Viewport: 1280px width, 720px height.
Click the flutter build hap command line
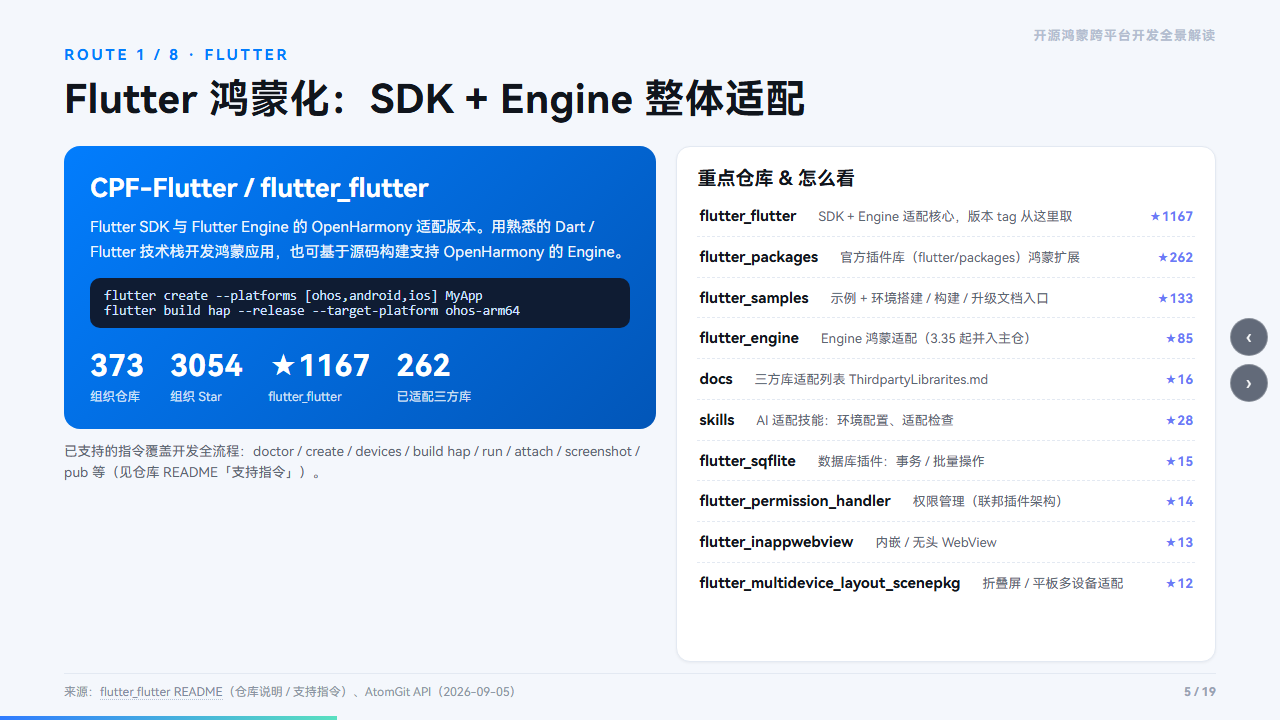(312, 311)
